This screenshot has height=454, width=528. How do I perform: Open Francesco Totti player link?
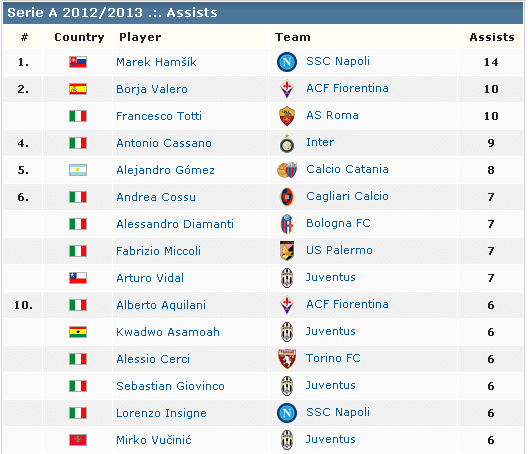click(x=159, y=116)
